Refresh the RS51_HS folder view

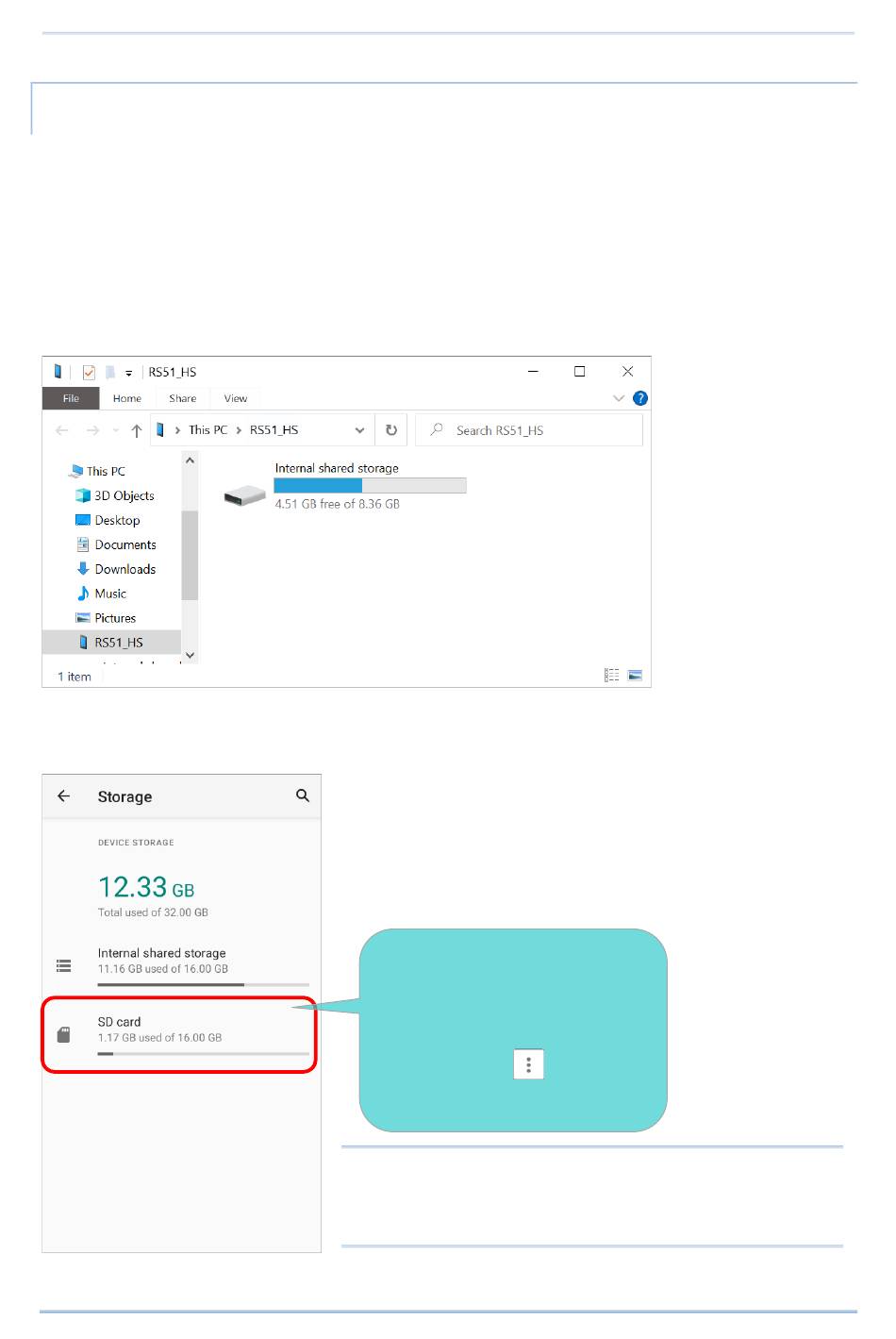(391, 430)
